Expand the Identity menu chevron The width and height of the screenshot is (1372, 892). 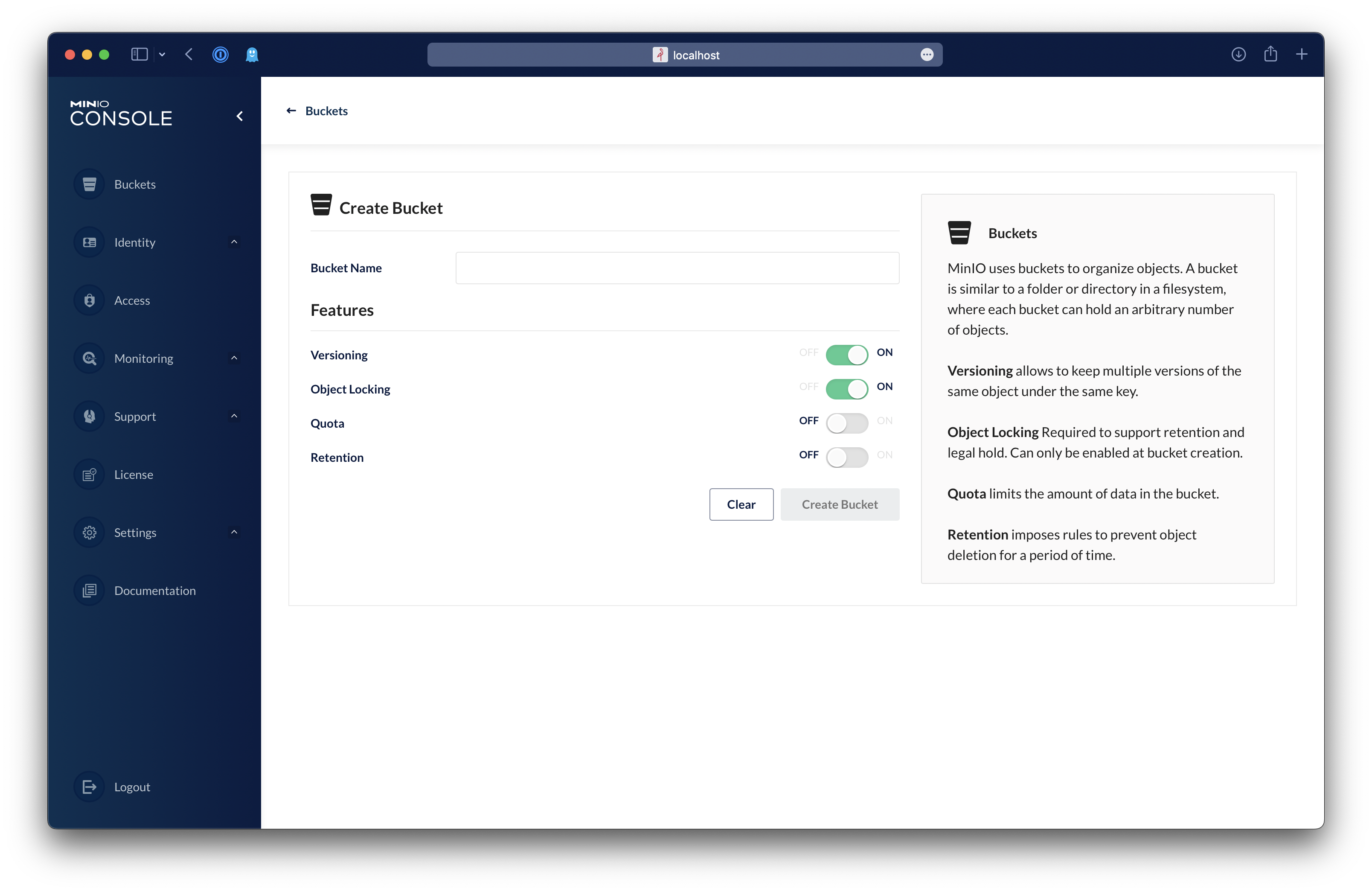pyautogui.click(x=234, y=242)
